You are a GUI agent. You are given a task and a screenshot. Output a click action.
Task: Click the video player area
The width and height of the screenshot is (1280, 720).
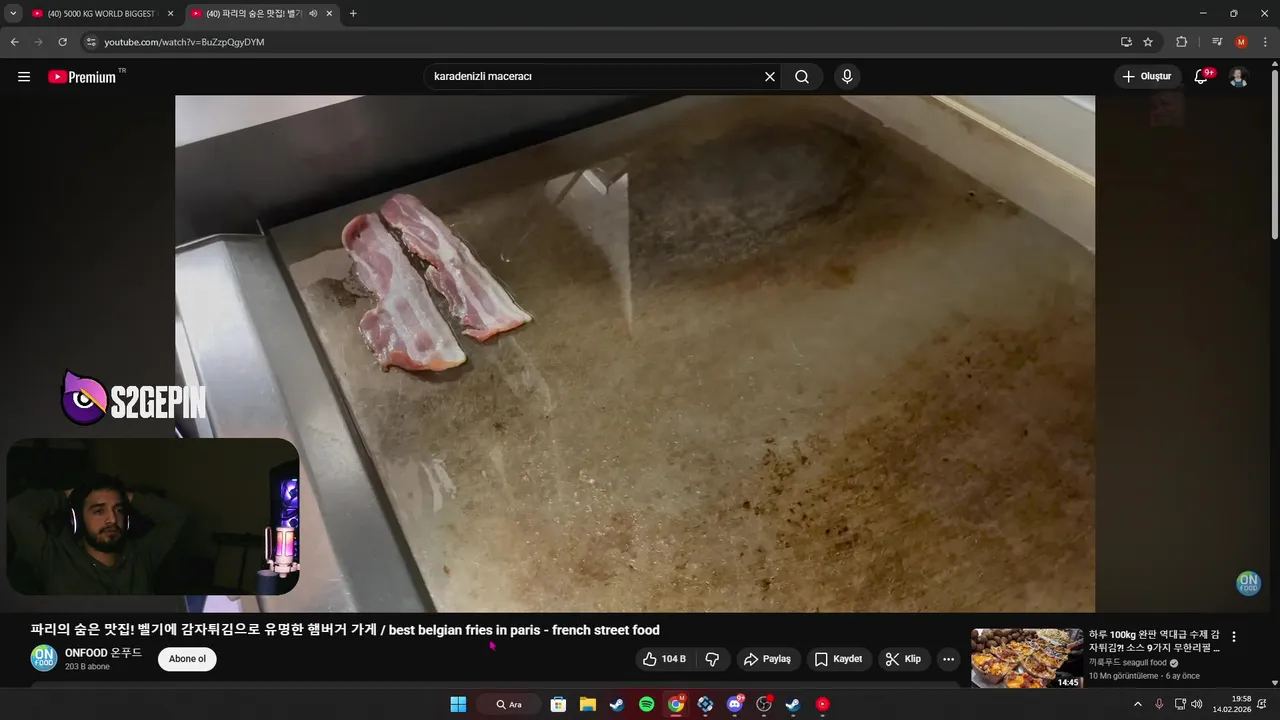tap(635, 353)
